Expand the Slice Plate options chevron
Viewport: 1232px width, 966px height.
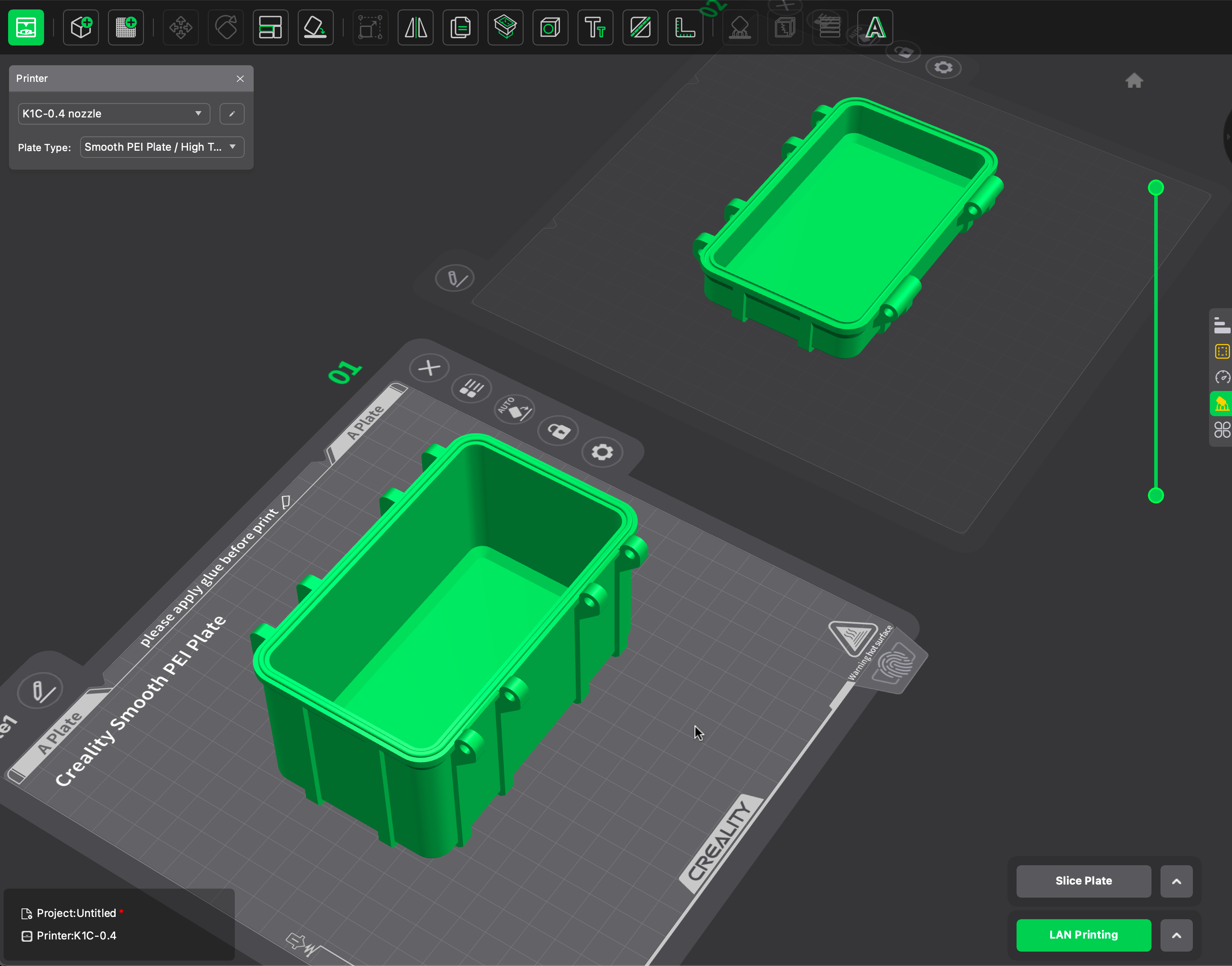pyautogui.click(x=1177, y=881)
